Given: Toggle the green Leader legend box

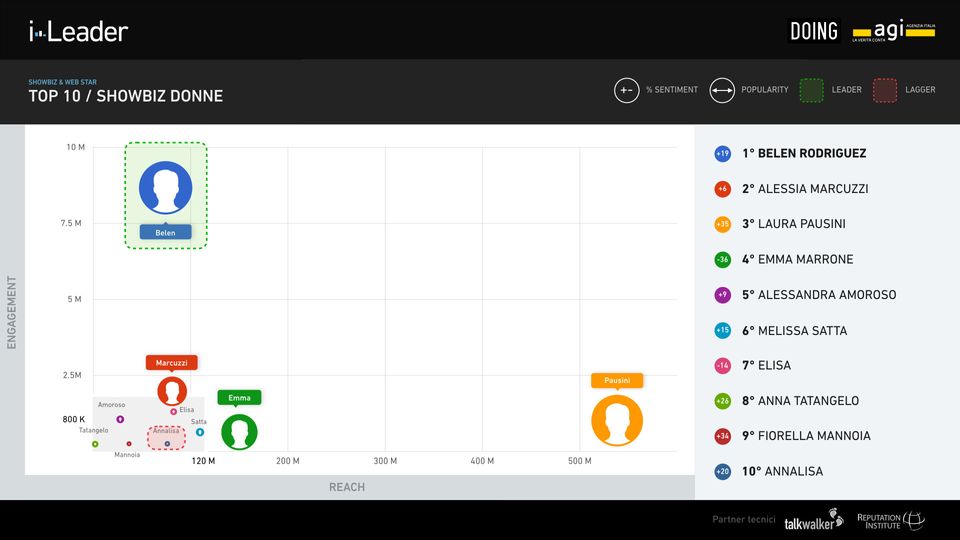Looking at the screenshot, I should point(812,90).
